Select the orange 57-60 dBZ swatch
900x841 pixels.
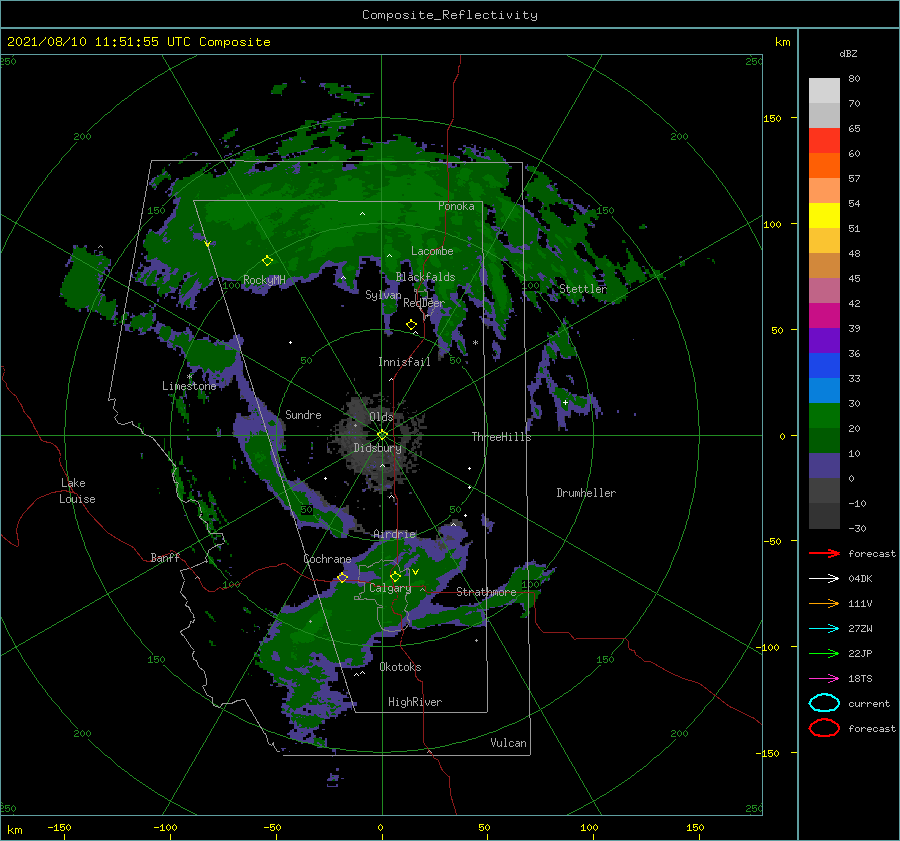[824, 165]
